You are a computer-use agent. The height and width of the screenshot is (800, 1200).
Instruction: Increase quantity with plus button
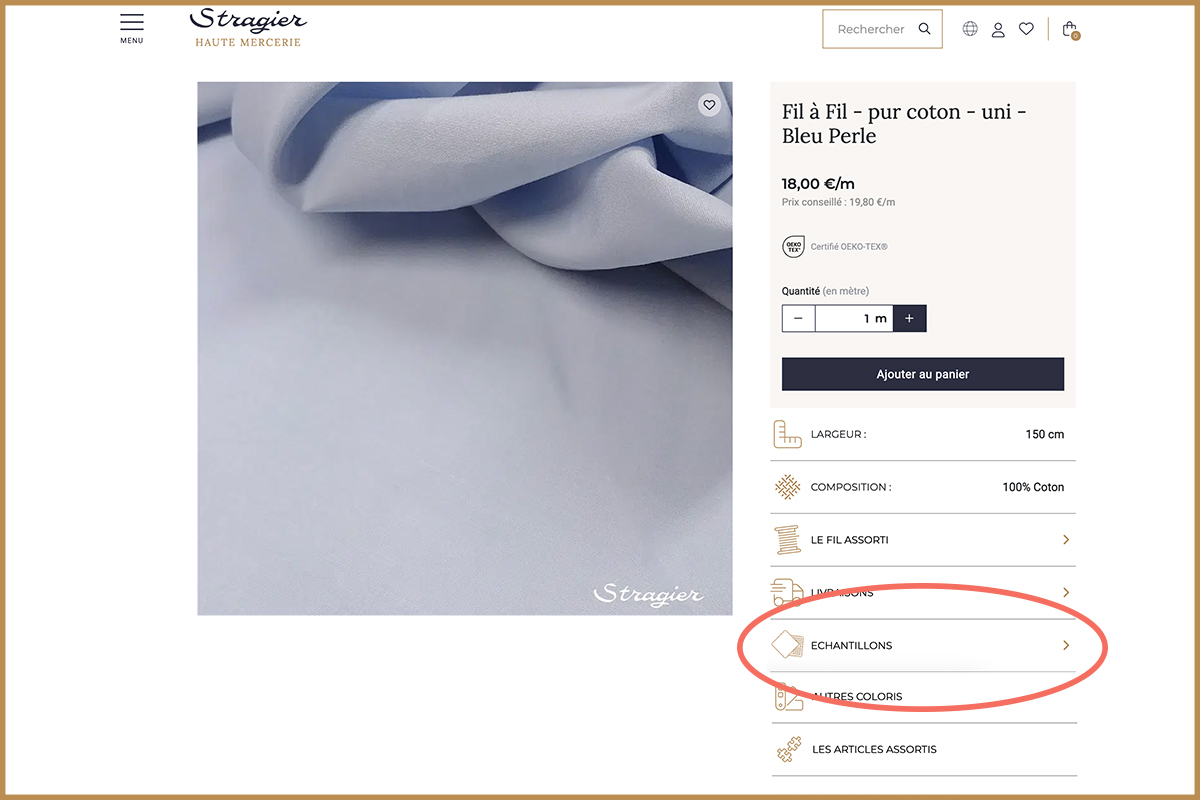click(x=909, y=319)
